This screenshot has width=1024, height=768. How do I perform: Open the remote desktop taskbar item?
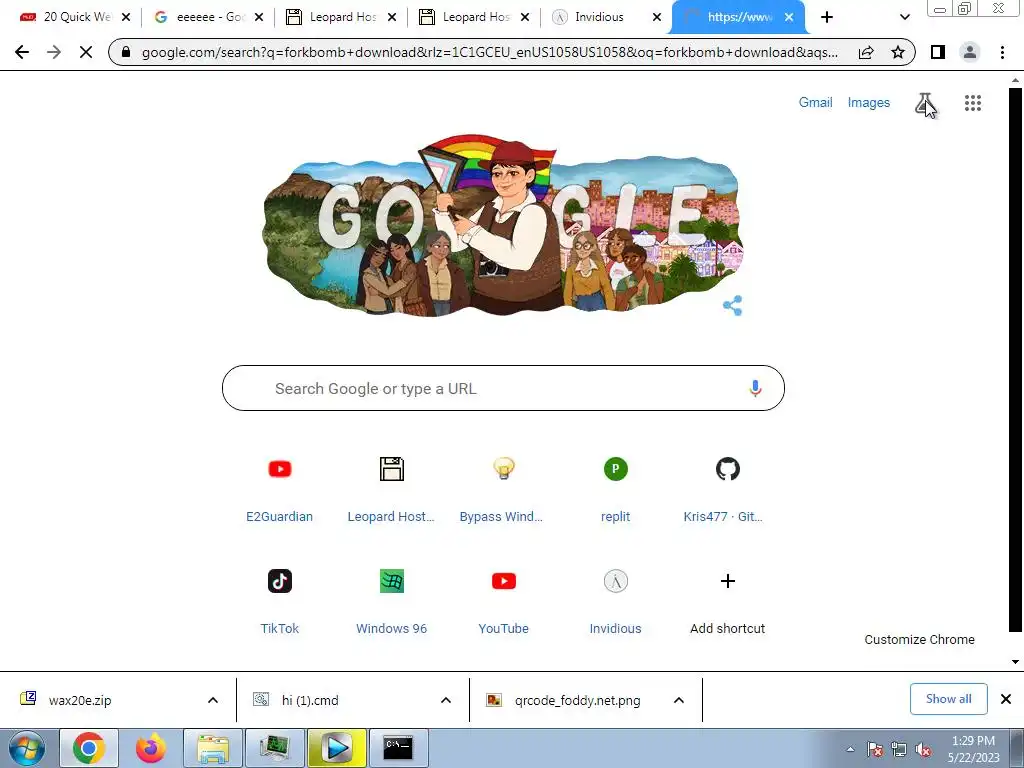point(275,748)
